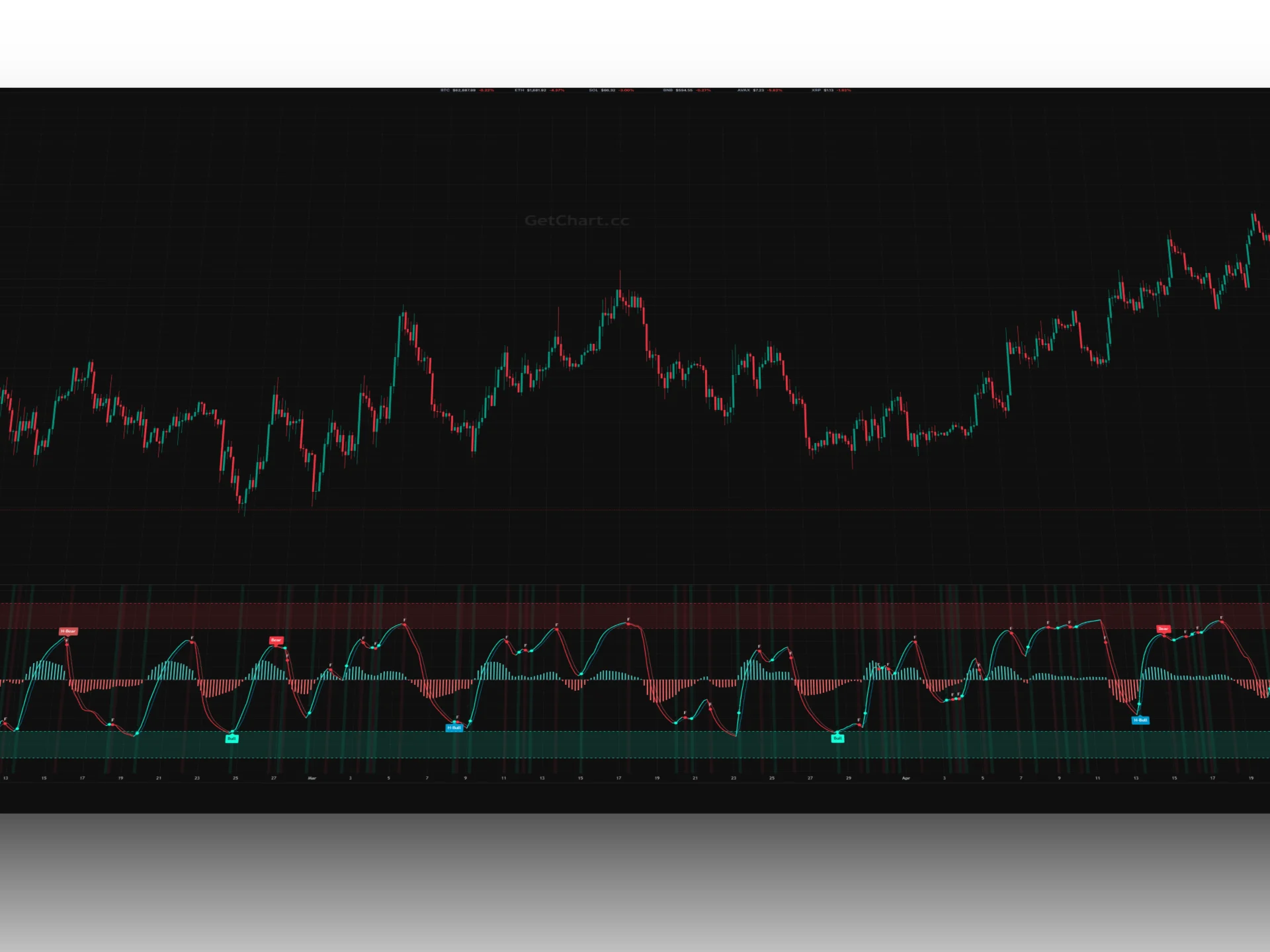Image resolution: width=1270 pixels, height=952 pixels.
Task: Select the Bear signal label in late February
Action: tap(276, 640)
